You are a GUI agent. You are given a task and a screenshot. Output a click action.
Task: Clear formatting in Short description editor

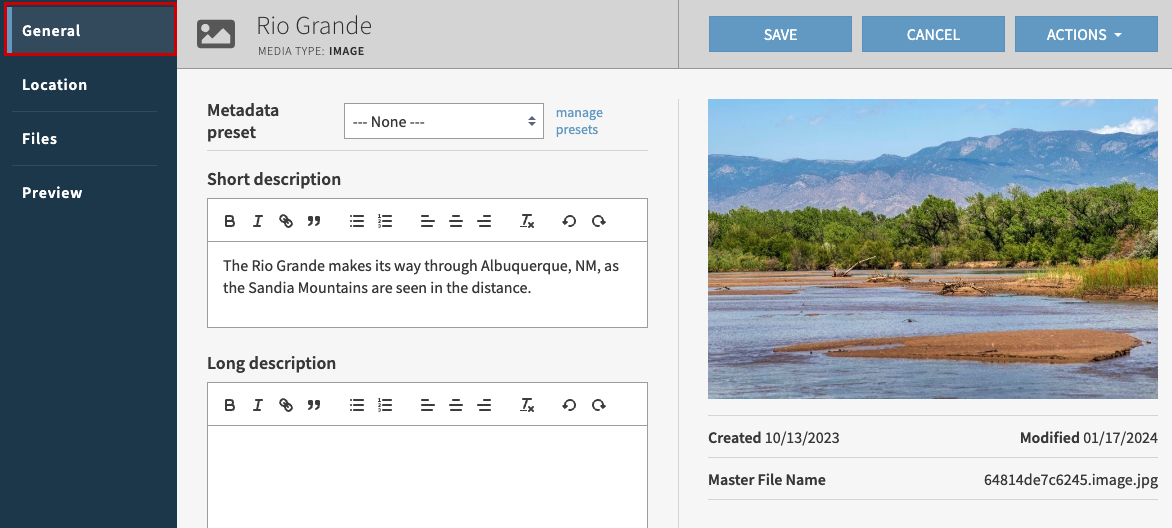click(527, 221)
